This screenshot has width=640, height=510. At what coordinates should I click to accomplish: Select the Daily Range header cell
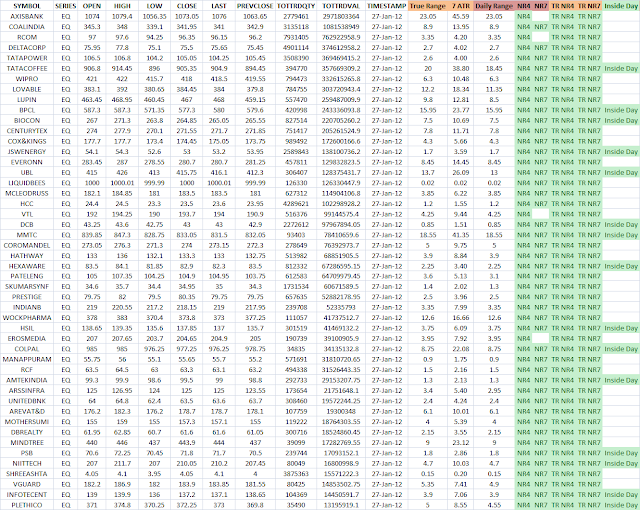point(494,6)
